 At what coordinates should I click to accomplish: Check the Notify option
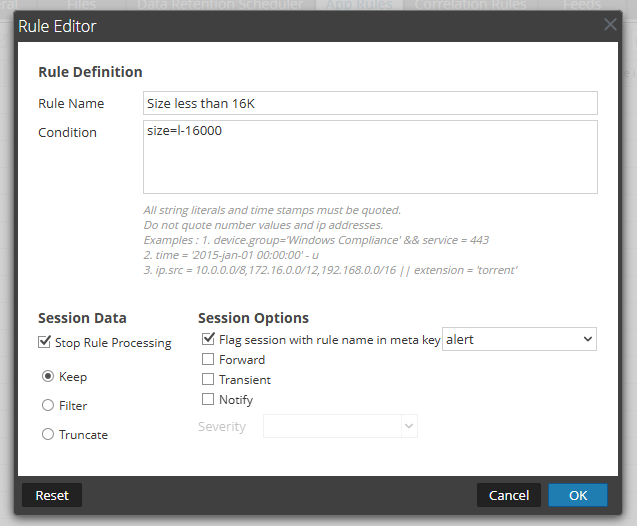(209, 400)
